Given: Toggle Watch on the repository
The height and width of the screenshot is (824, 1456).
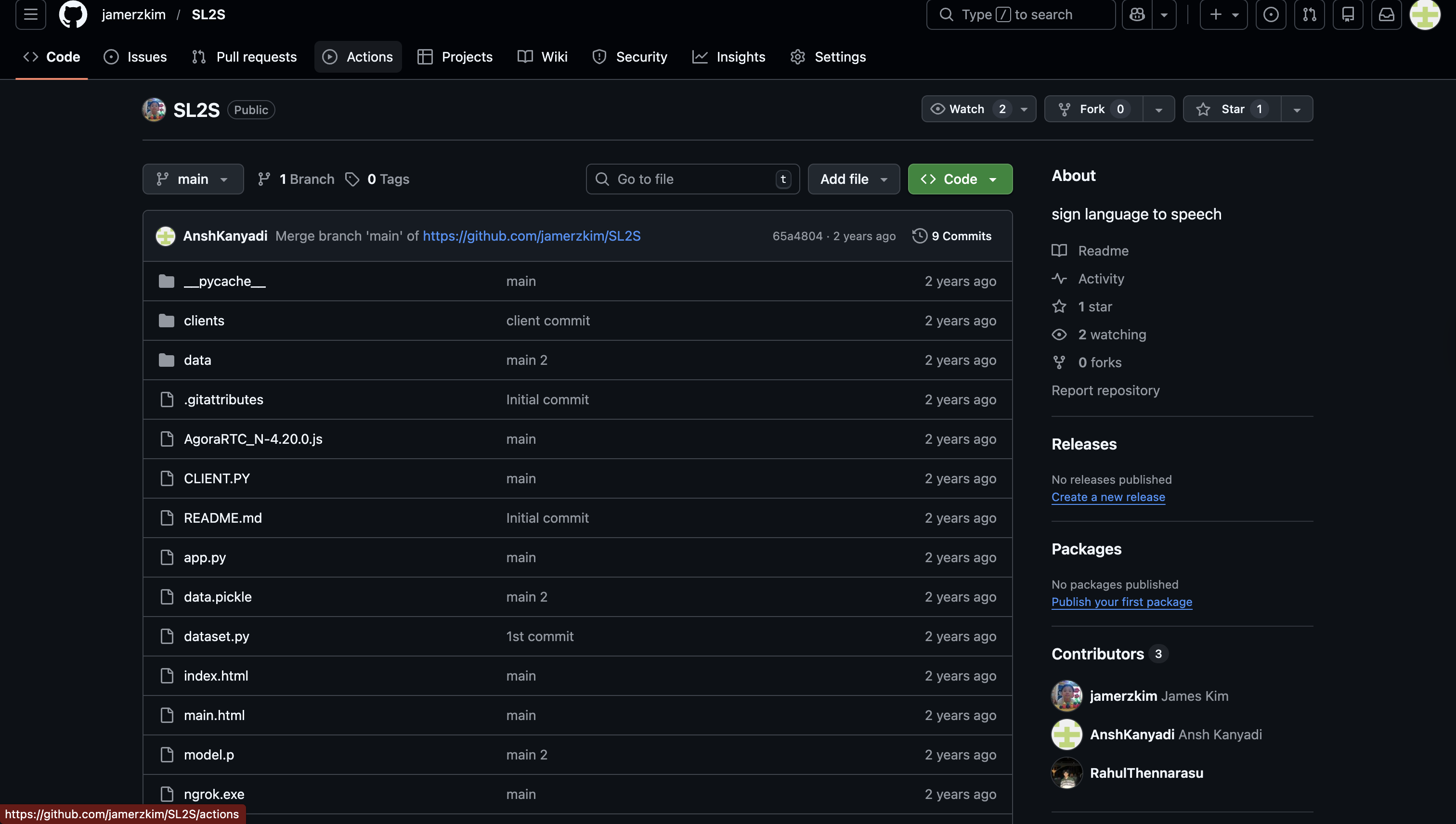Looking at the screenshot, I should pos(967,109).
